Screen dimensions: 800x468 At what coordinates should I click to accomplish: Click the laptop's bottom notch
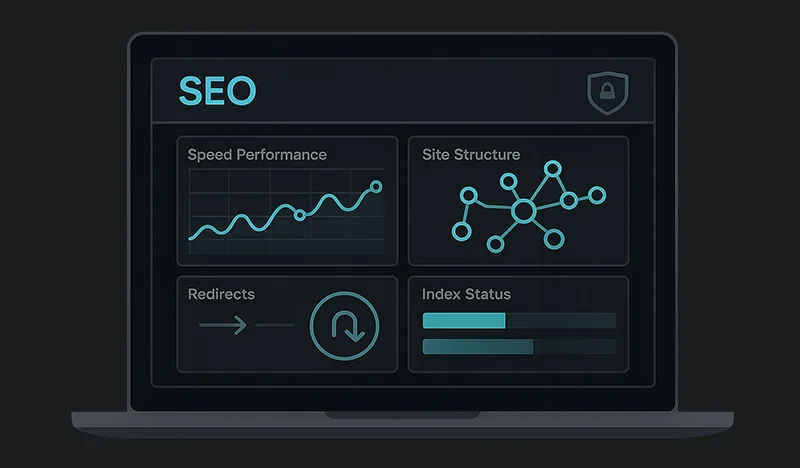click(x=402, y=414)
